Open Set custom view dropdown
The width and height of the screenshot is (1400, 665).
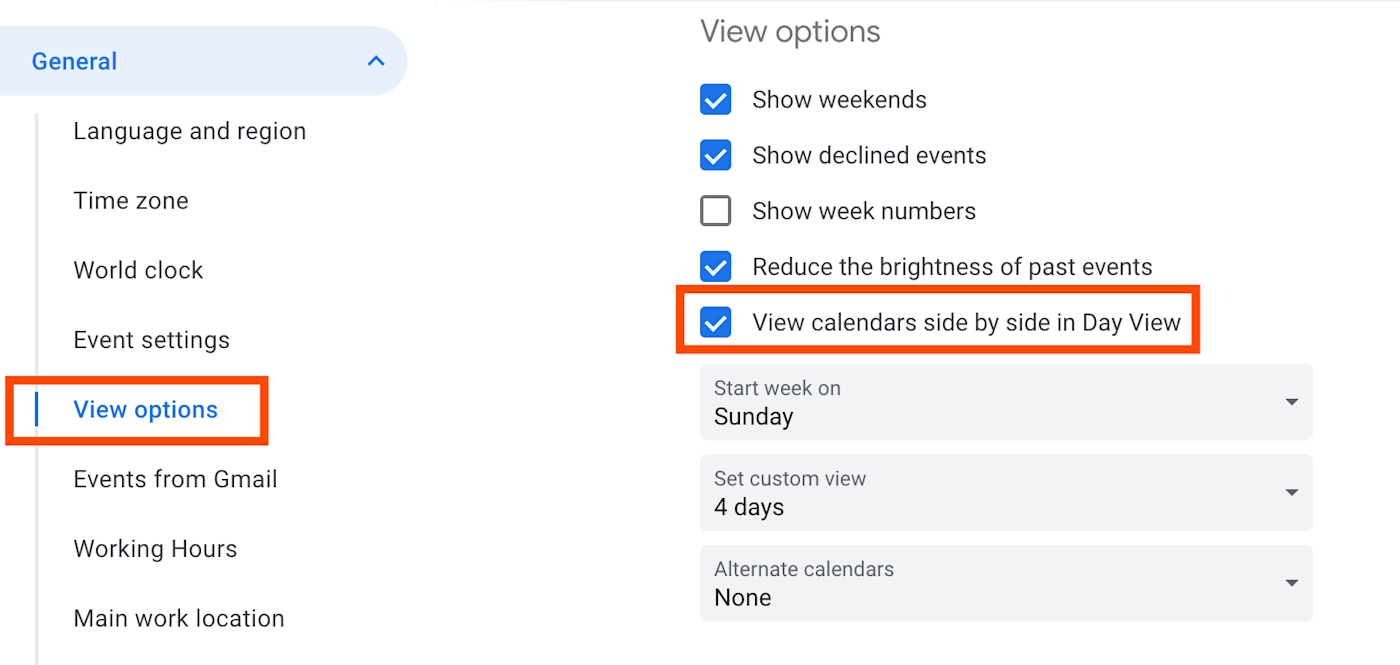pyautogui.click(x=1005, y=493)
